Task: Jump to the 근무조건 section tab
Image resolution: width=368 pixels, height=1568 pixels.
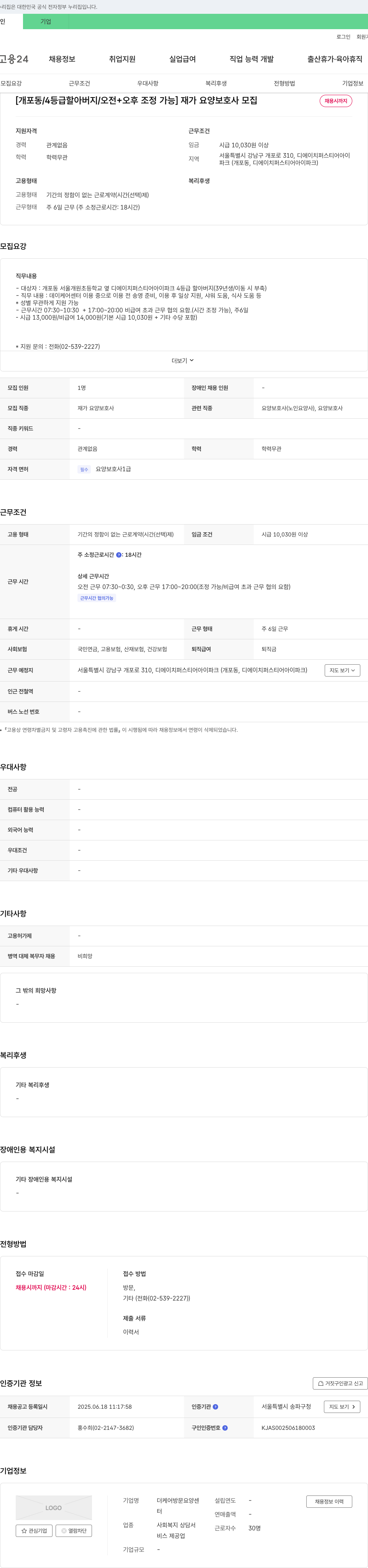Action: 79,83
